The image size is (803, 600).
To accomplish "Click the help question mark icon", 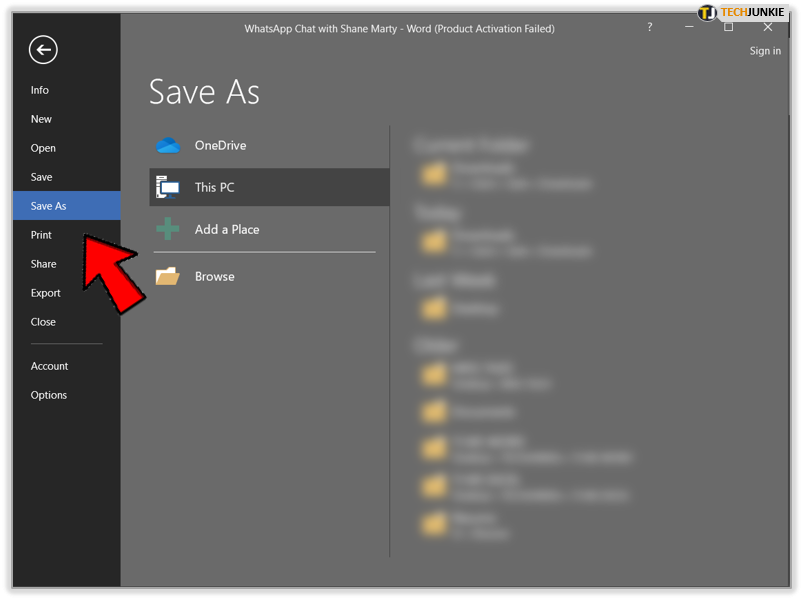I will 650,28.
